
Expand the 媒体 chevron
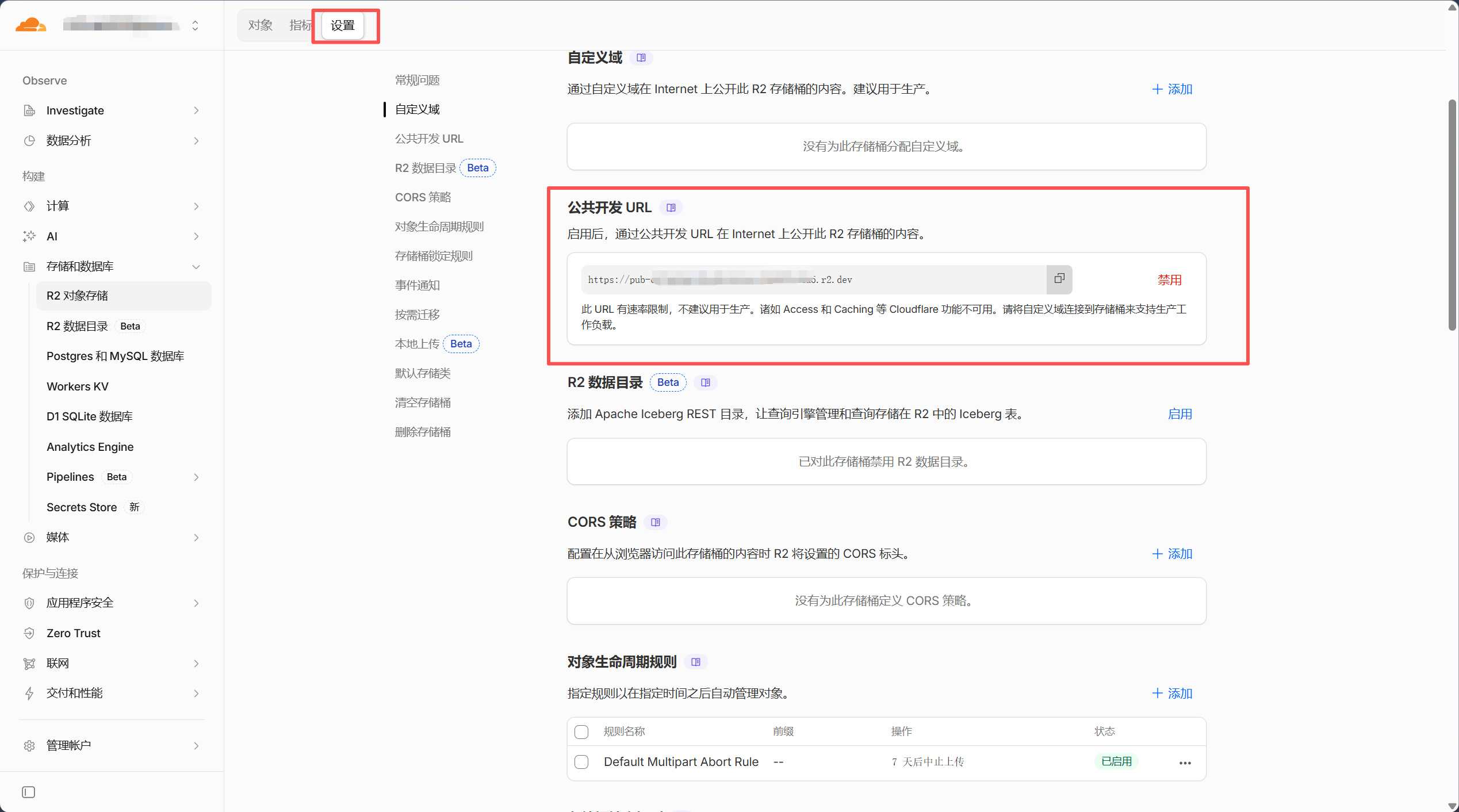tap(197, 537)
